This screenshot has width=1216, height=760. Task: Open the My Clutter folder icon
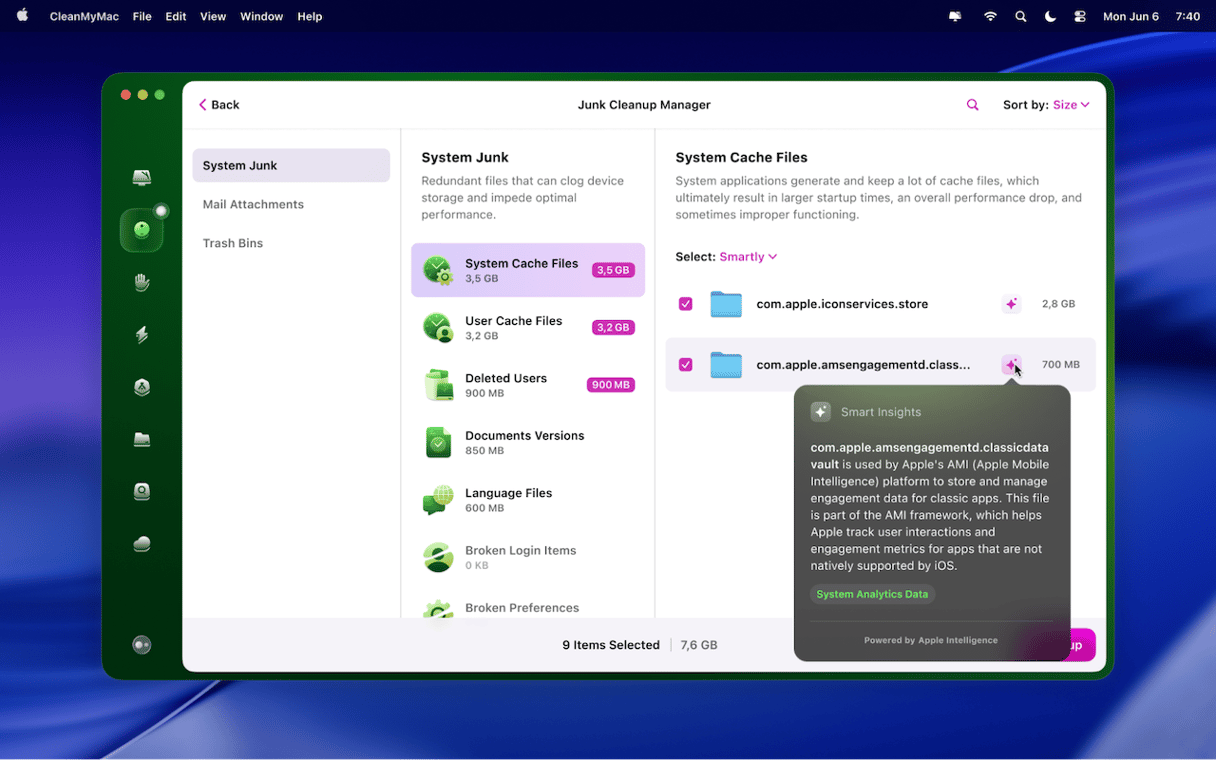[142, 440]
